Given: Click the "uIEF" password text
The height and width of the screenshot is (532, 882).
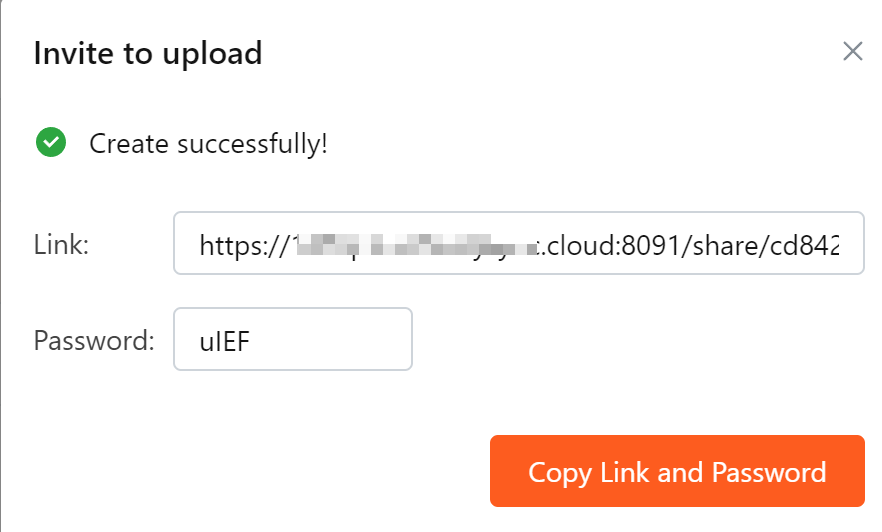Looking at the screenshot, I should pyautogui.click(x=224, y=341).
